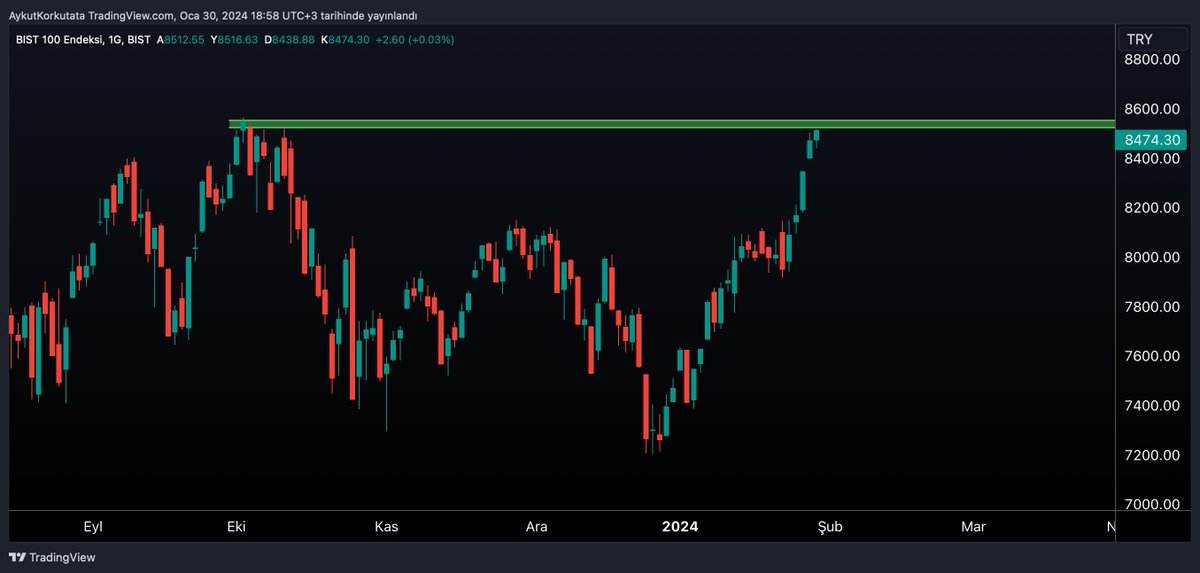Click the Kas month label on the time axis
The width and height of the screenshot is (1200, 573).
[x=387, y=526]
